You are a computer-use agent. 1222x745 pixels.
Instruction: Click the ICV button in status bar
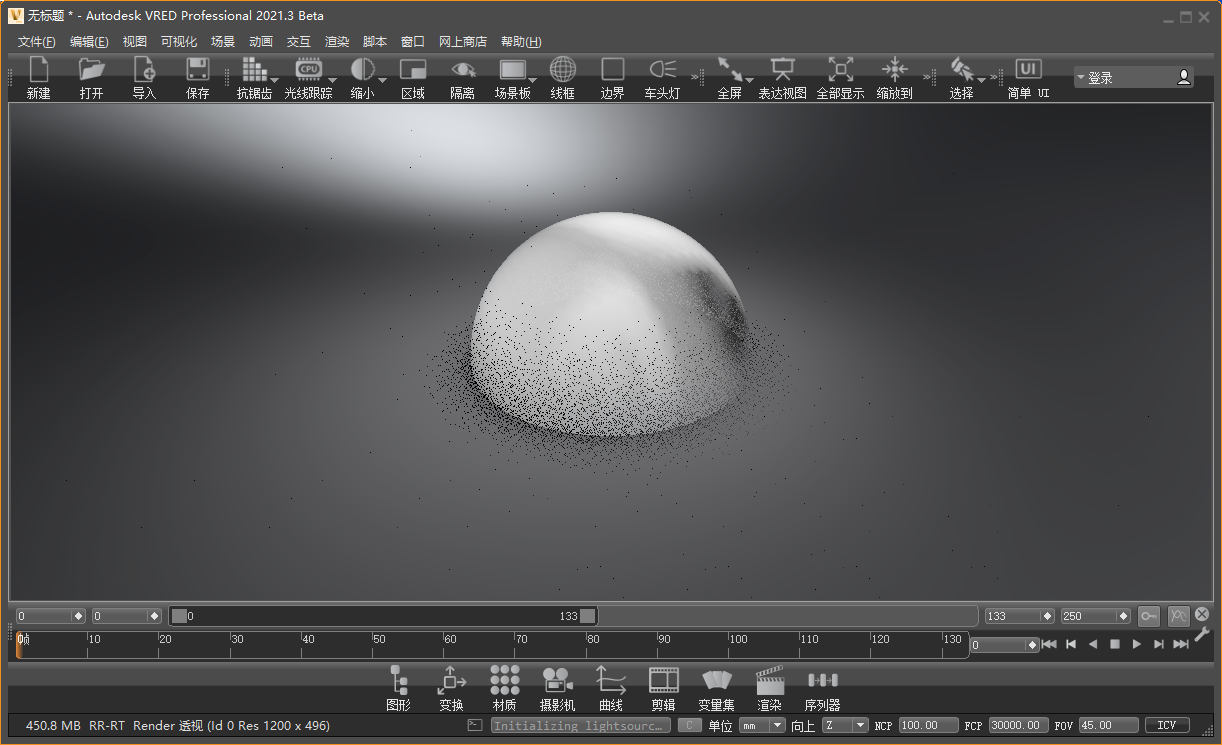[1166, 726]
